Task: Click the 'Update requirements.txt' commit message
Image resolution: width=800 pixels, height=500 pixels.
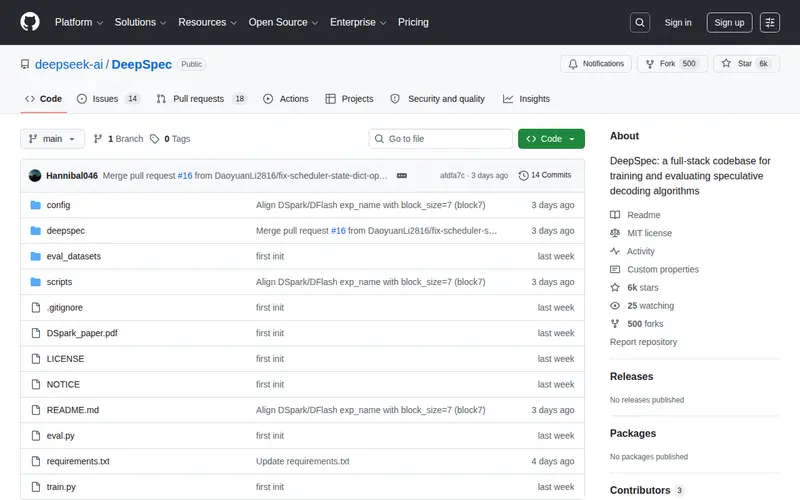Action: click(303, 461)
